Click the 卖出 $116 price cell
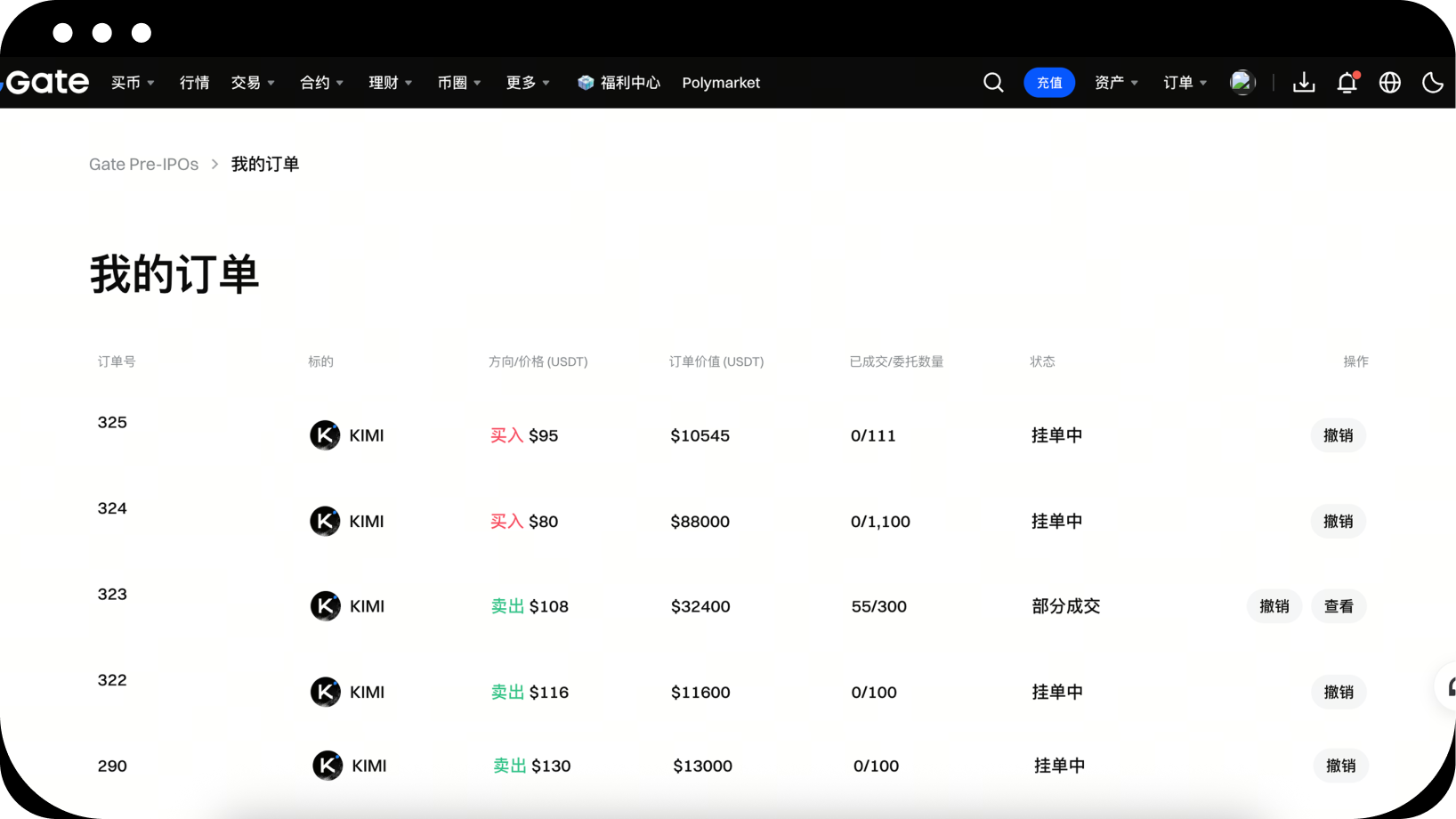Image resolution: width=1456 pixels, height=819 pixels. click(530, 692)
